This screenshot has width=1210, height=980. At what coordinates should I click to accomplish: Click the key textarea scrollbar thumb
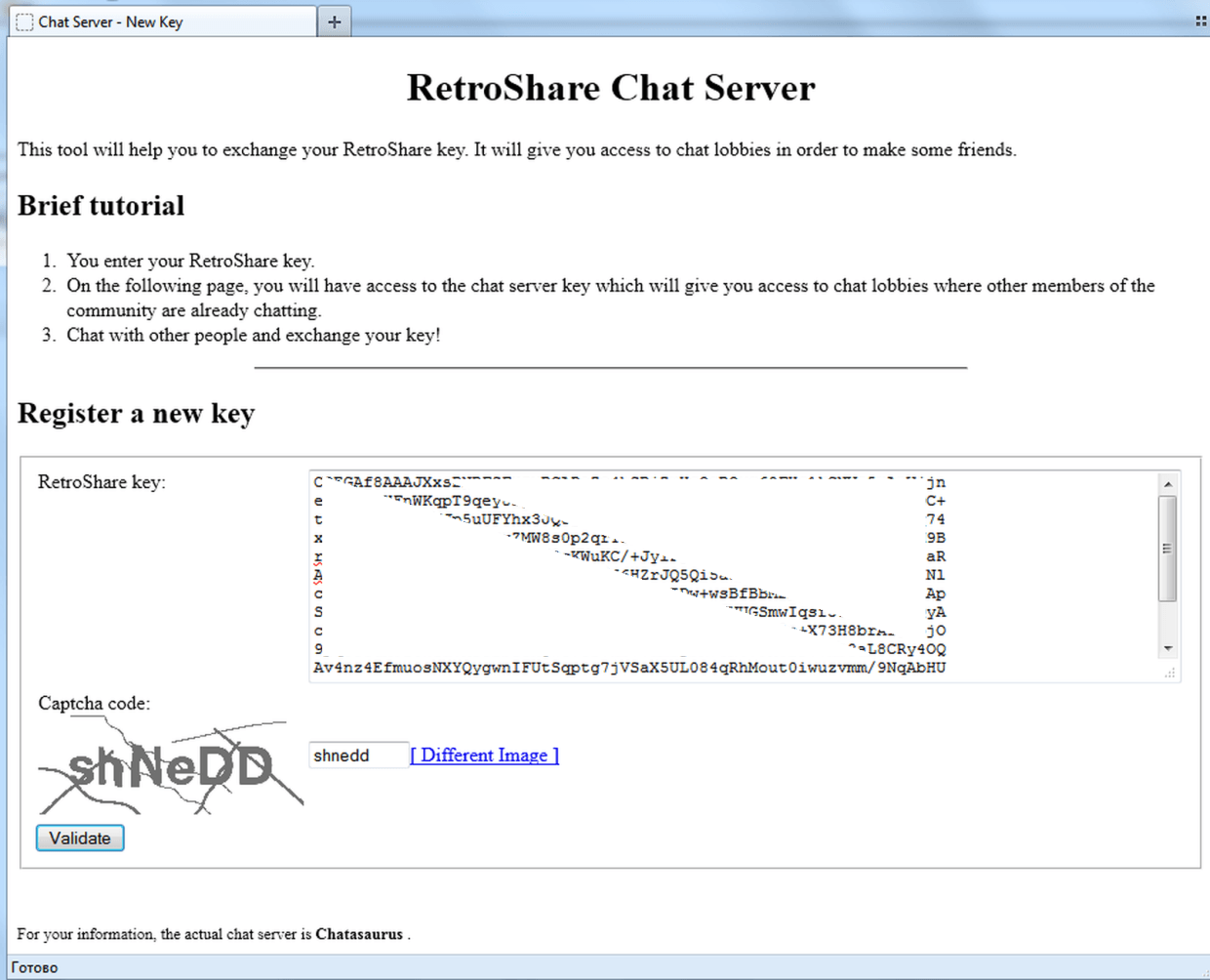click(x=1167, y=548)
